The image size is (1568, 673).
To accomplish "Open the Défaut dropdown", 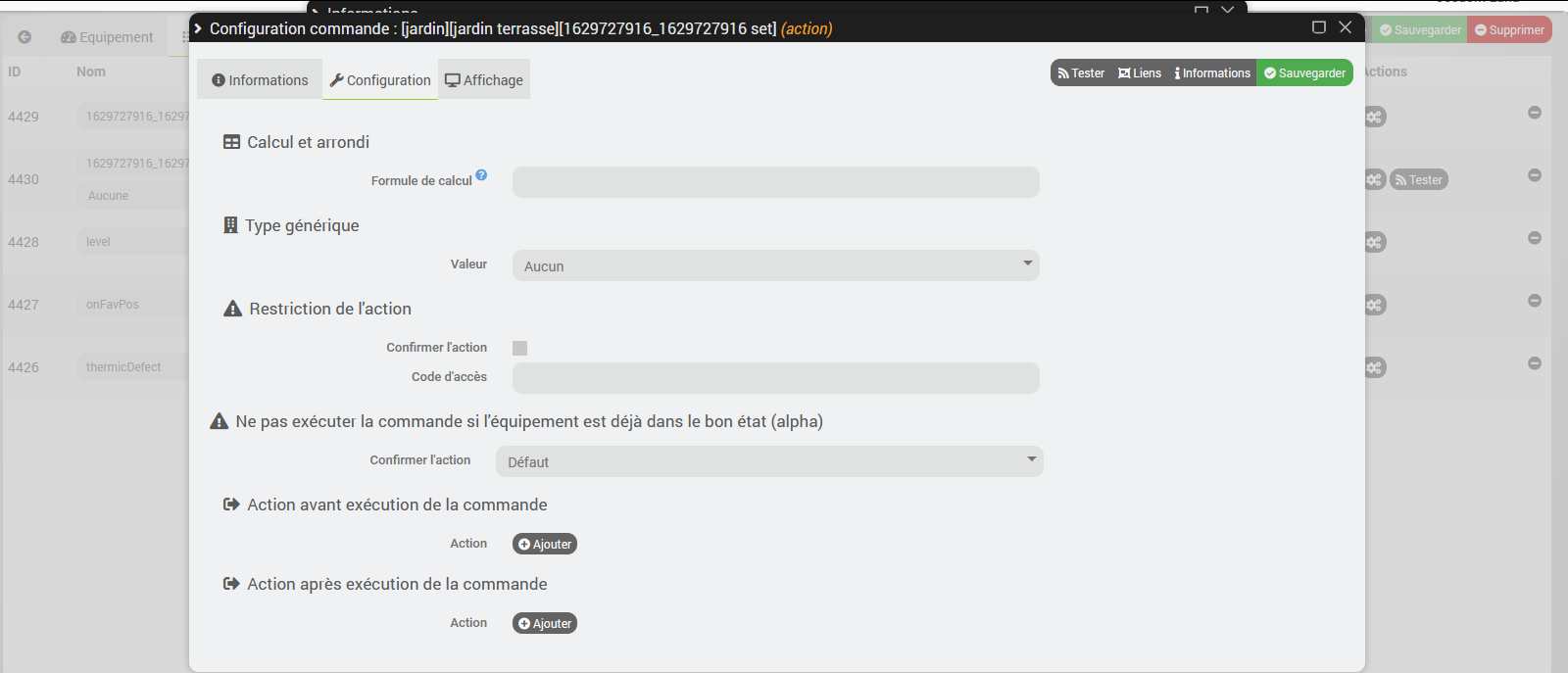I will [x=769, y=461].
